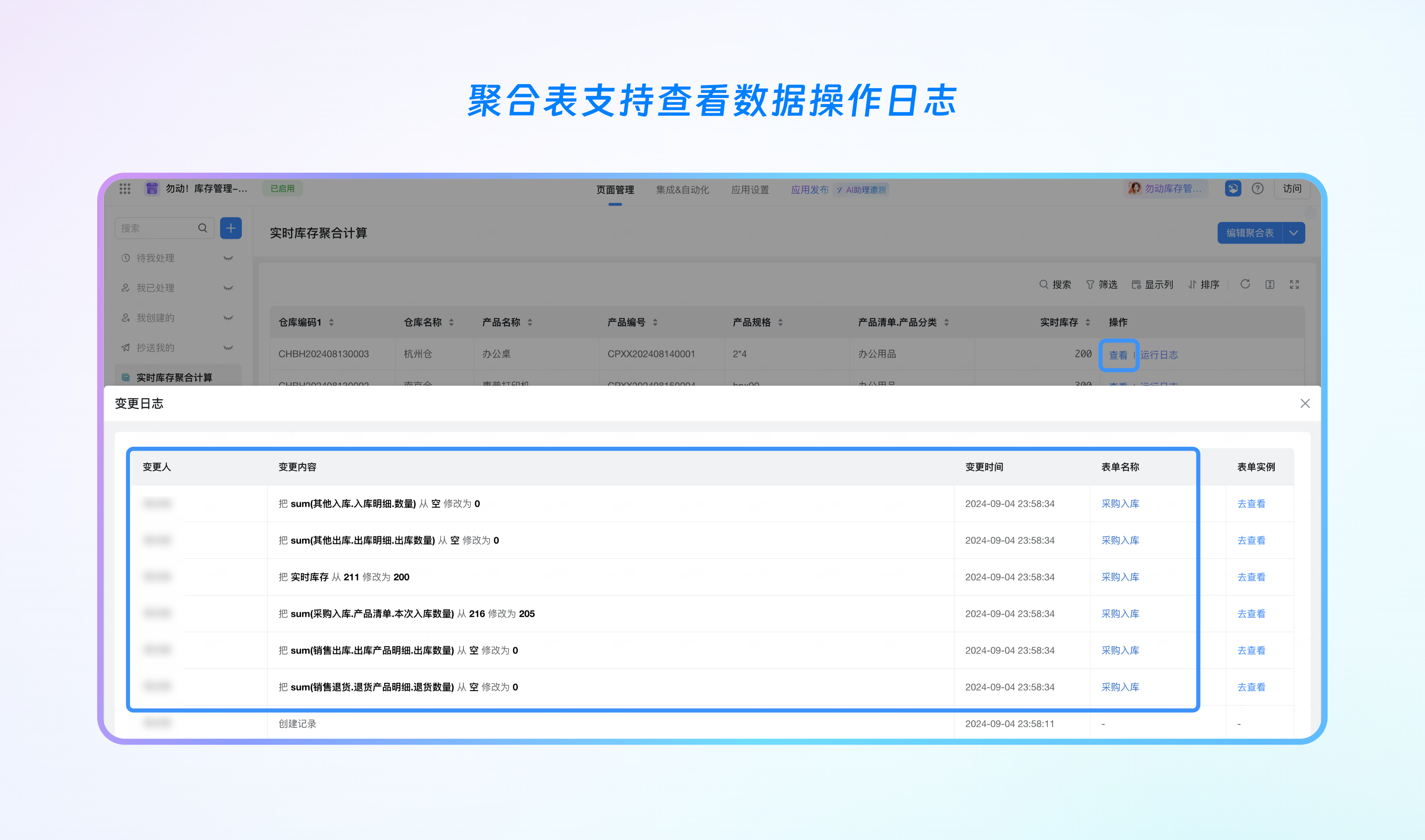This screenshot has width=1425, height=840.
Task: Click the column layout icon in toolbar
Action: pyautogui.click(x=1270, y=284)
